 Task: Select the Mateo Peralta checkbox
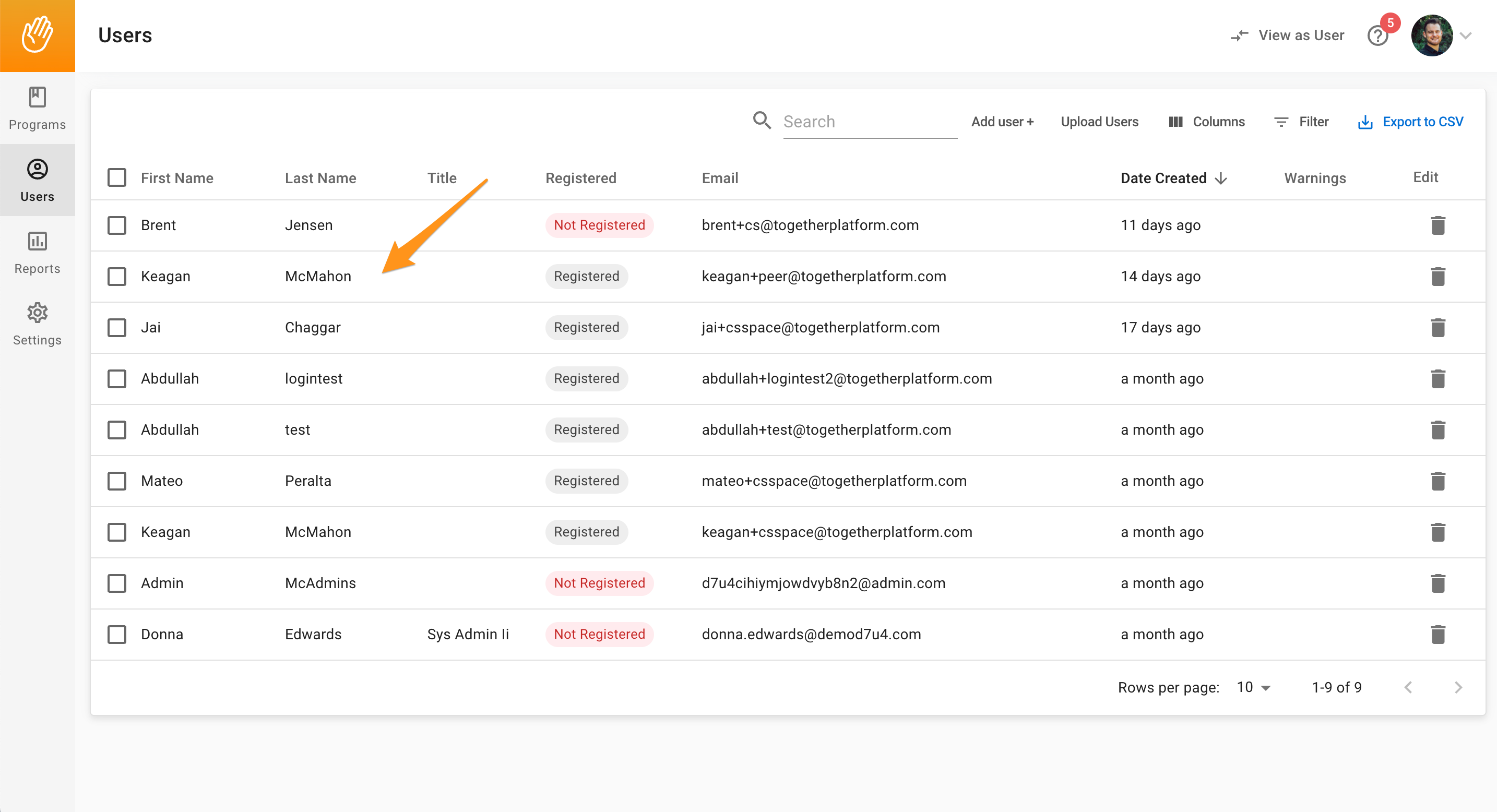pyautogui.click(x=117, y=481)
